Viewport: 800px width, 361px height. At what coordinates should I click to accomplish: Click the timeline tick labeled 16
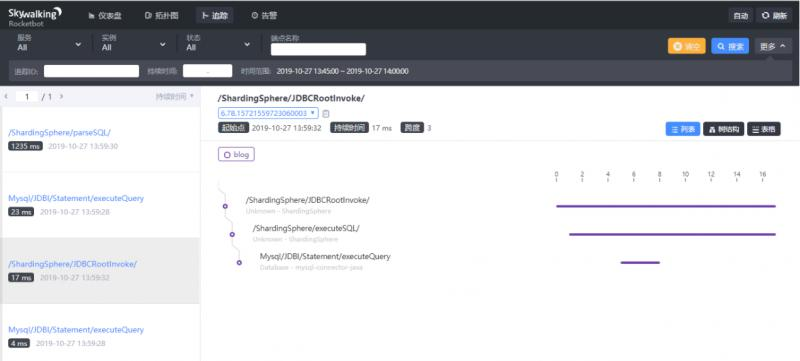pyautogui.click(x=763, y=176)
